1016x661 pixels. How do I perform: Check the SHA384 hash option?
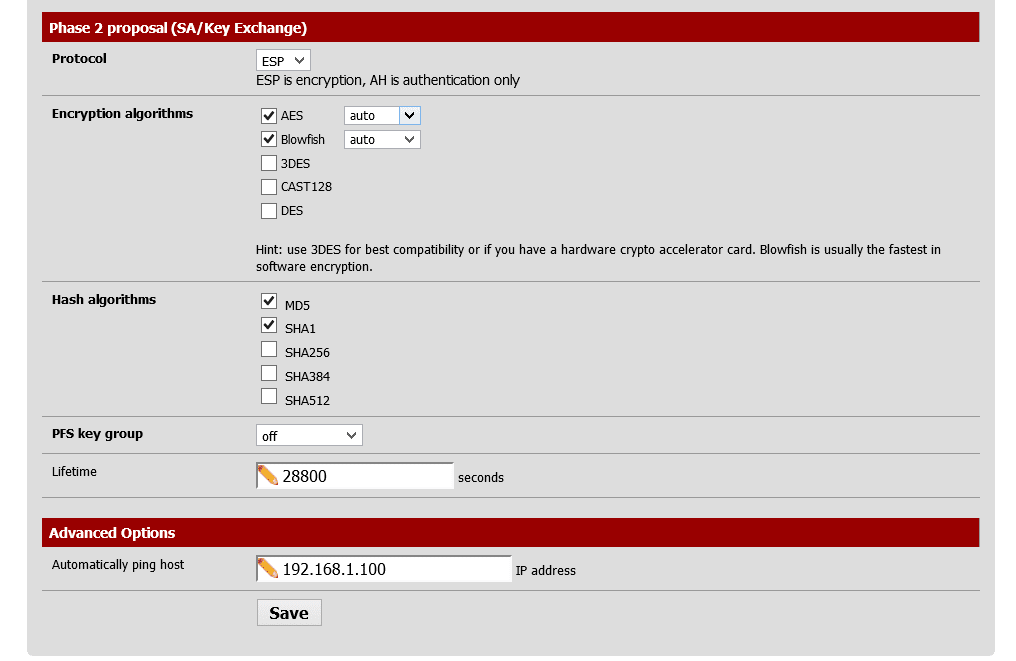click(x=268, y=373)
